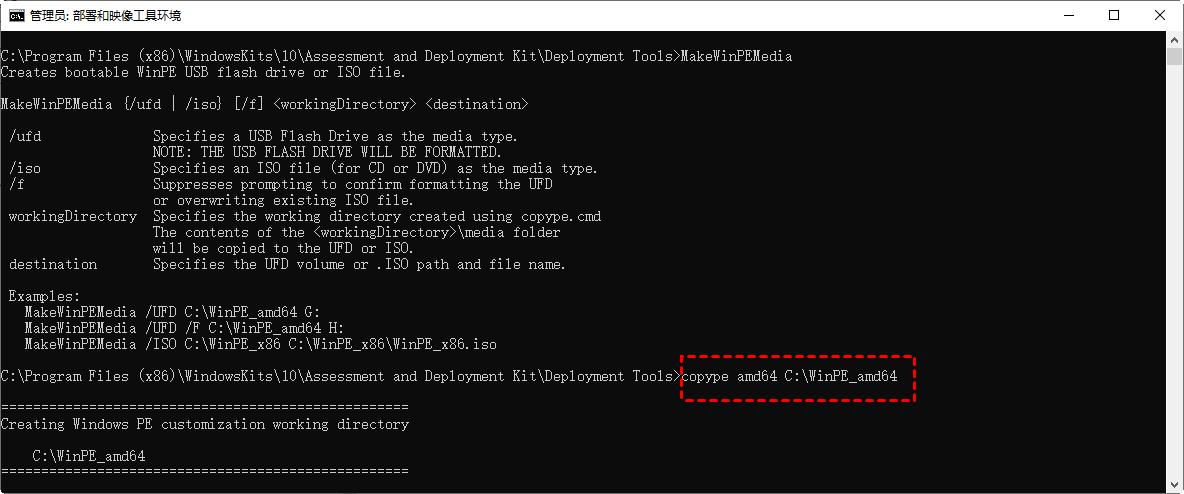The width and height of the screenshot is (1184, 494).
Task: Close the deployment tools window
Action: (1160, 16)
